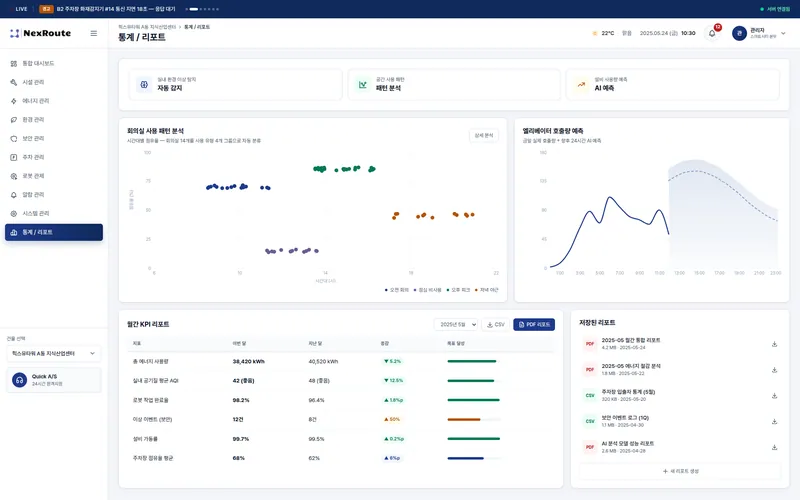Click 99.7% value in 설비 가동률 row

240,439
